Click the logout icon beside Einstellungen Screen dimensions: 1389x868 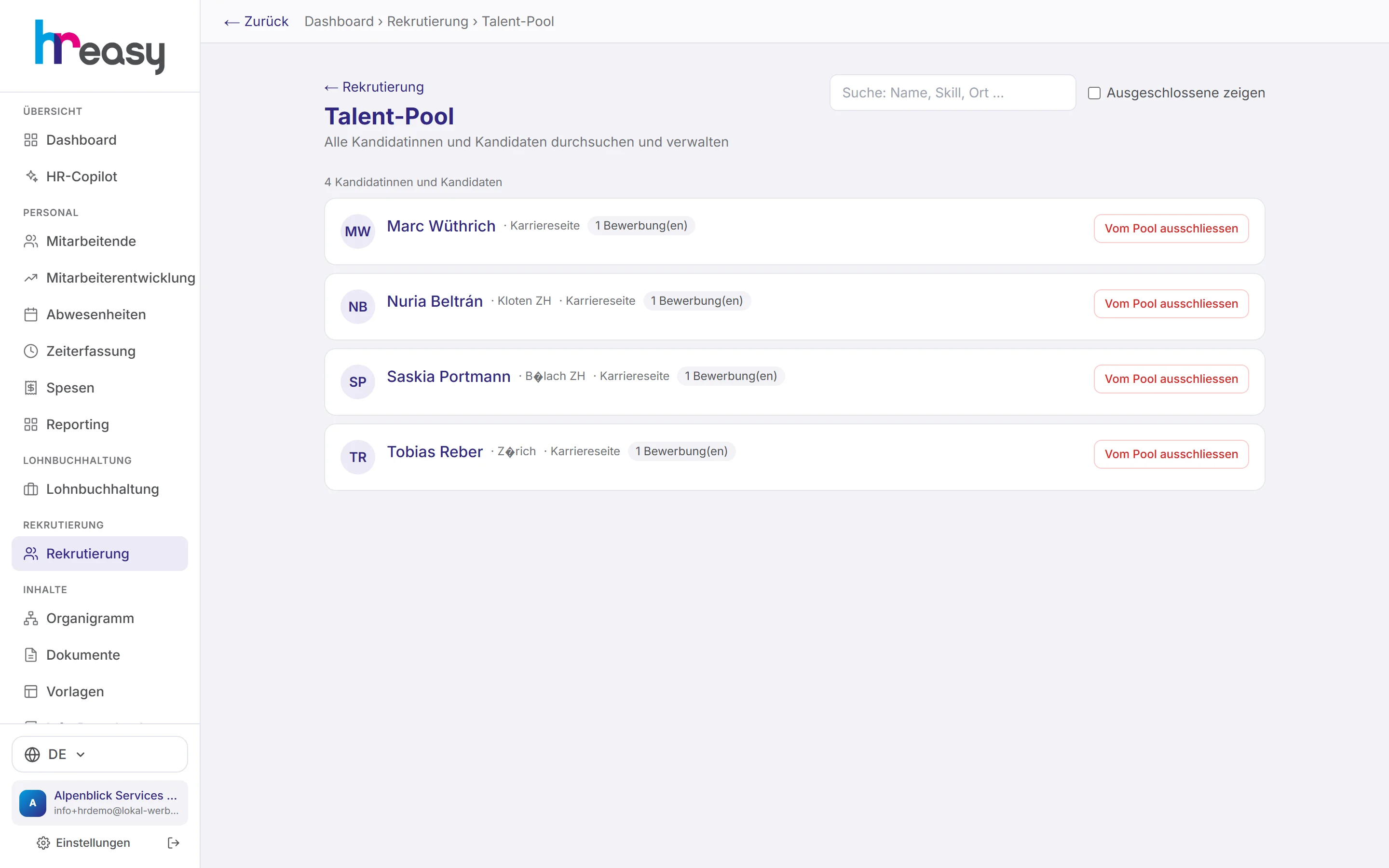coord(173,843)
